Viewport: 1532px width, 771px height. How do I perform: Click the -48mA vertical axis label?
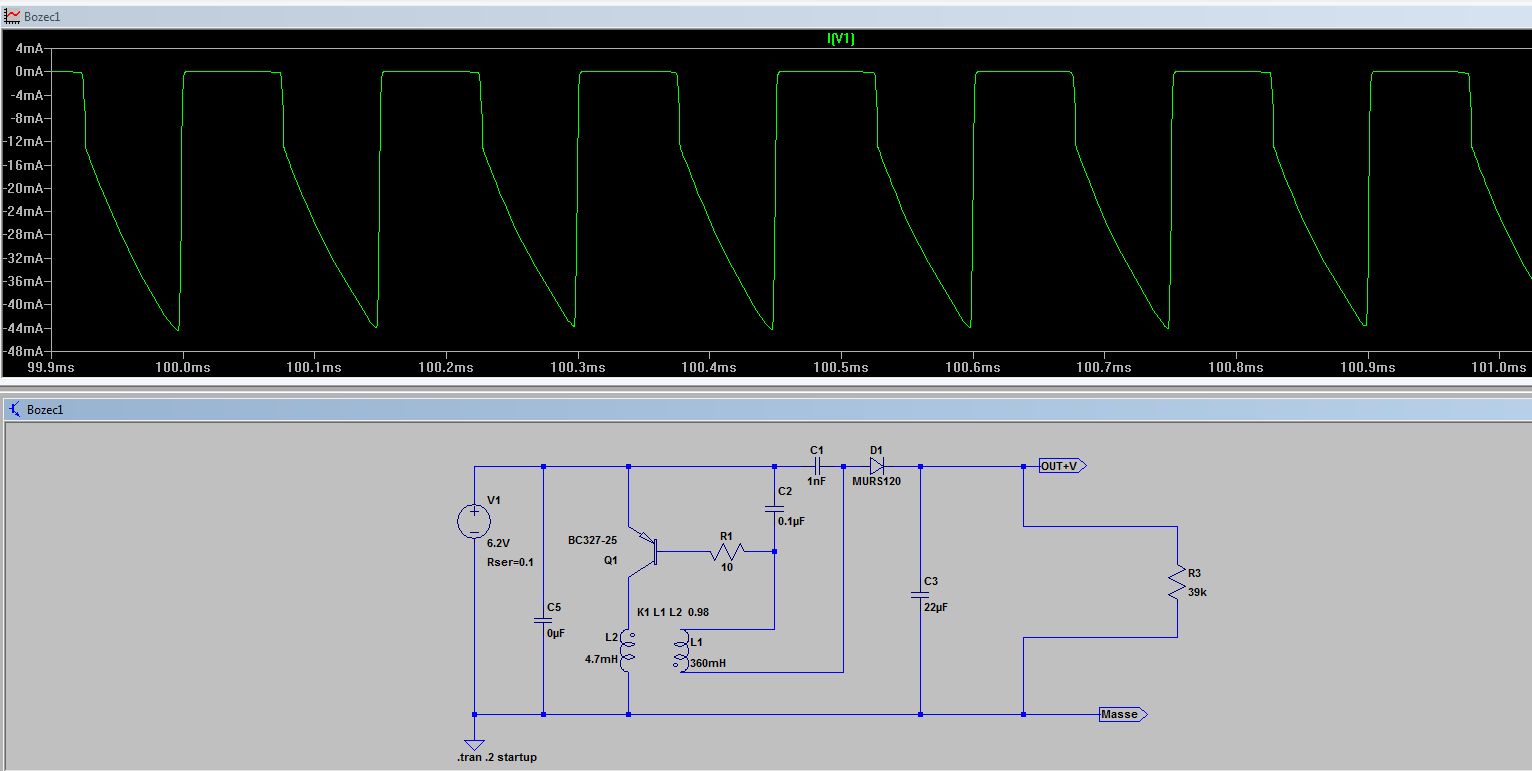click(25, 352)
